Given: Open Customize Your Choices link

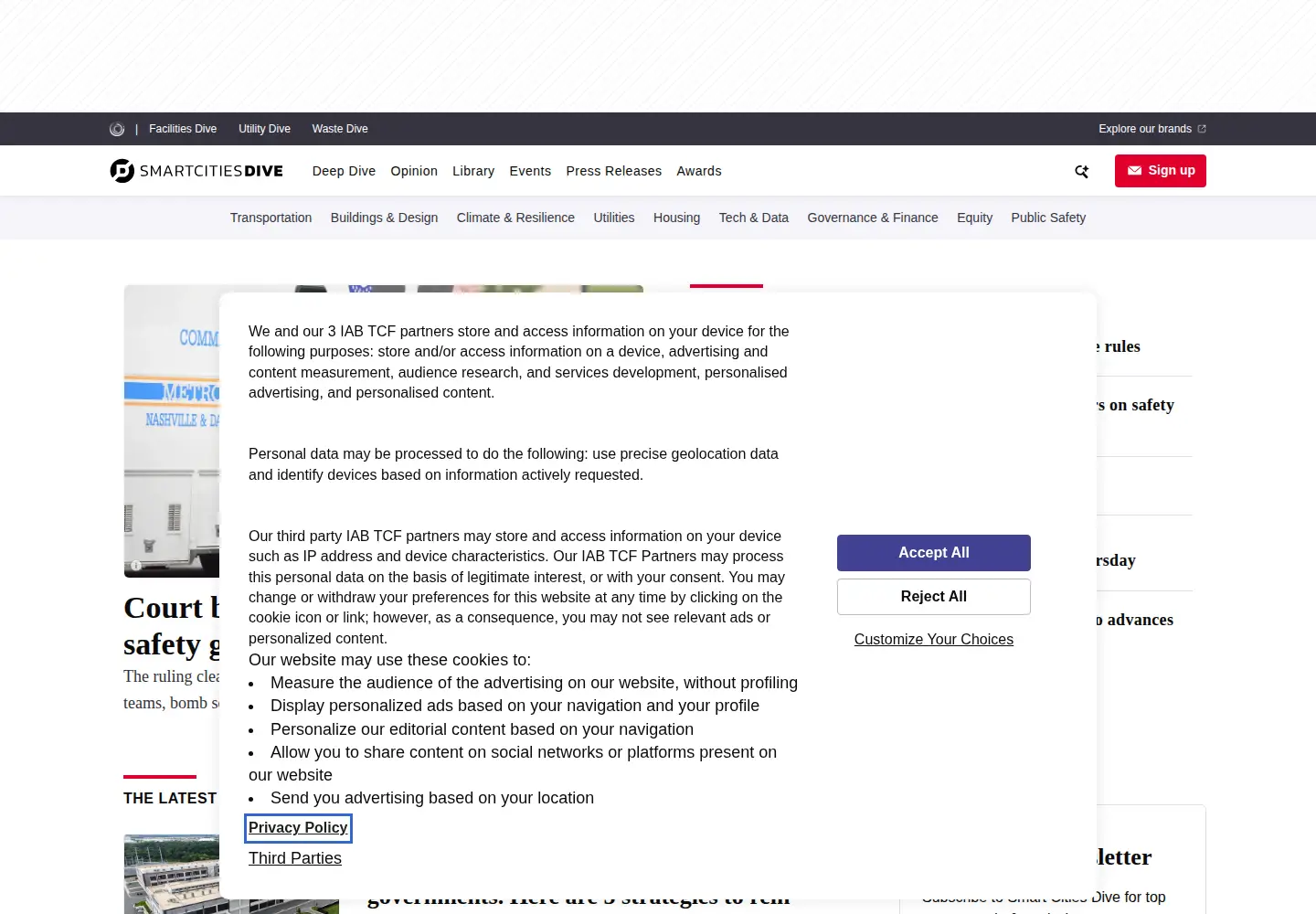Looking at the screenshot, I should click(x=934, y=640).
